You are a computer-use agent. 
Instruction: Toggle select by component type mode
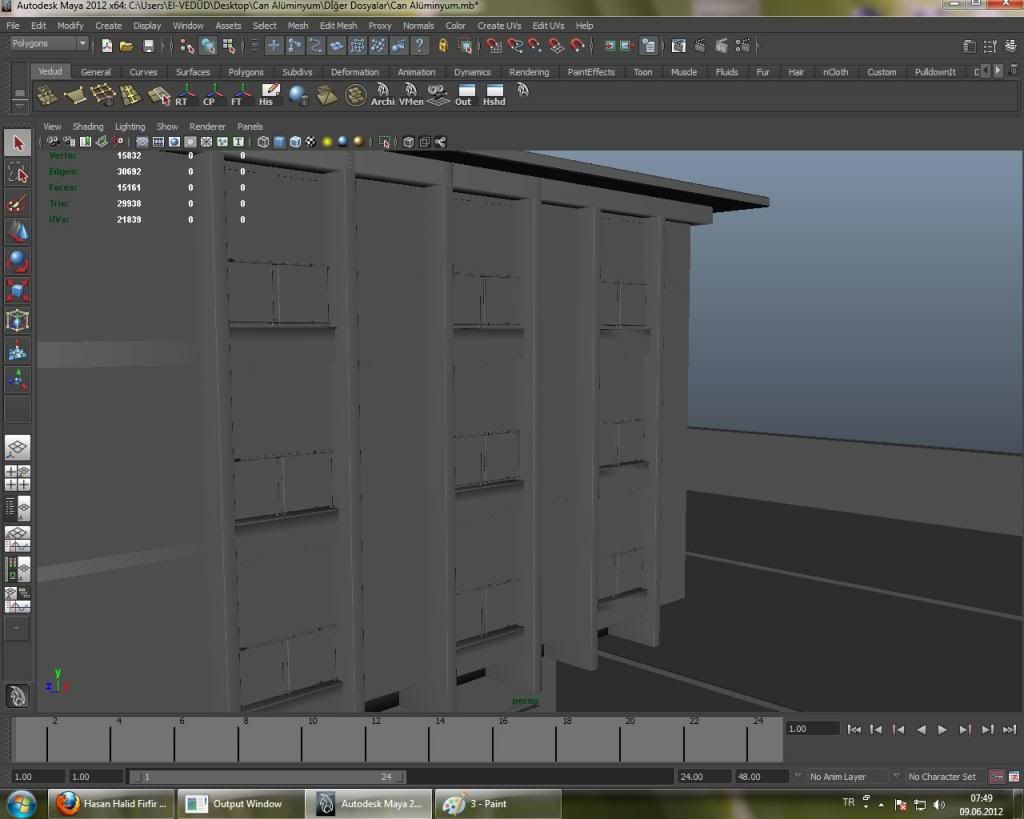point(229,45)
